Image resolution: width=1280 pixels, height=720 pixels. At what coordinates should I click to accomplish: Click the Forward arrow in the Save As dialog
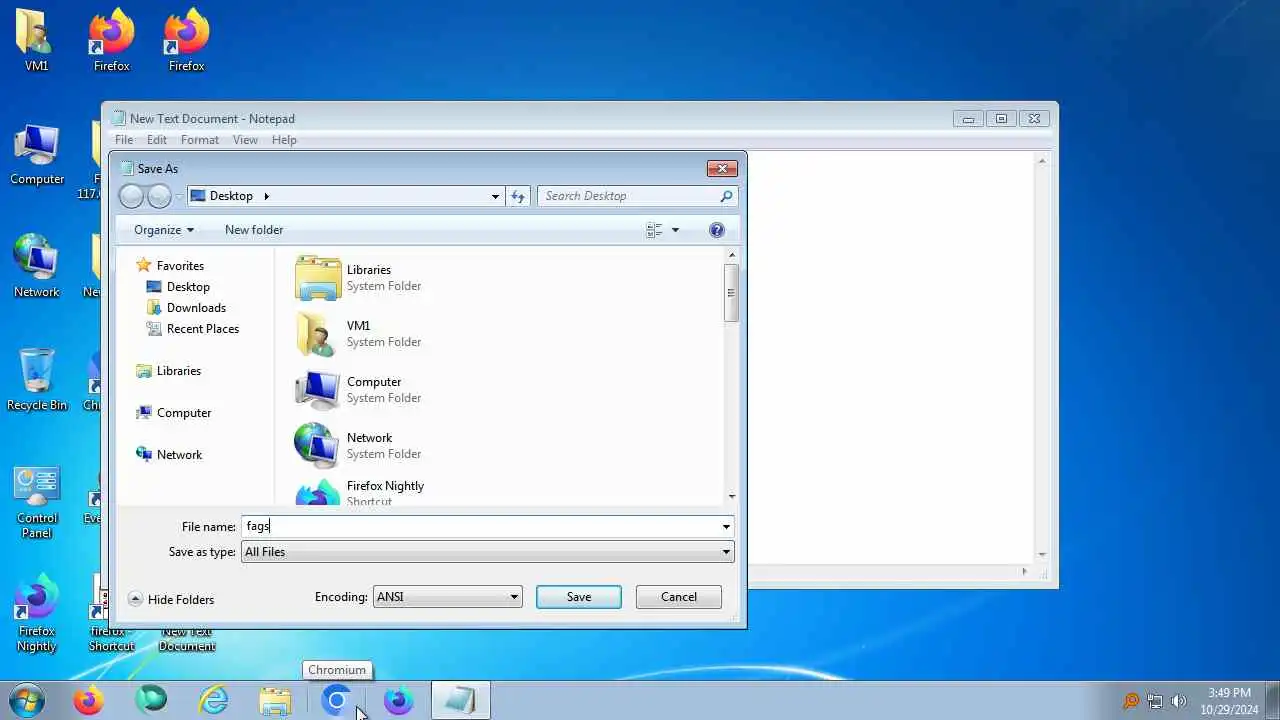point(159,196)
